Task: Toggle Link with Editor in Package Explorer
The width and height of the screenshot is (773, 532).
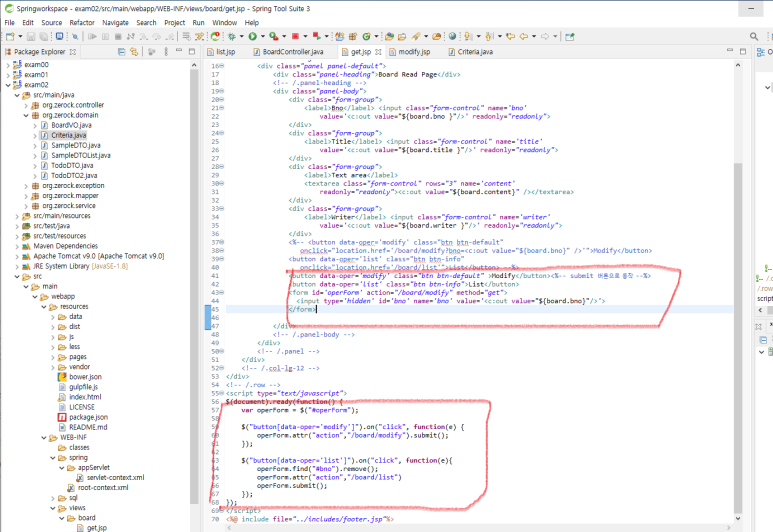Action: [134, 51]
